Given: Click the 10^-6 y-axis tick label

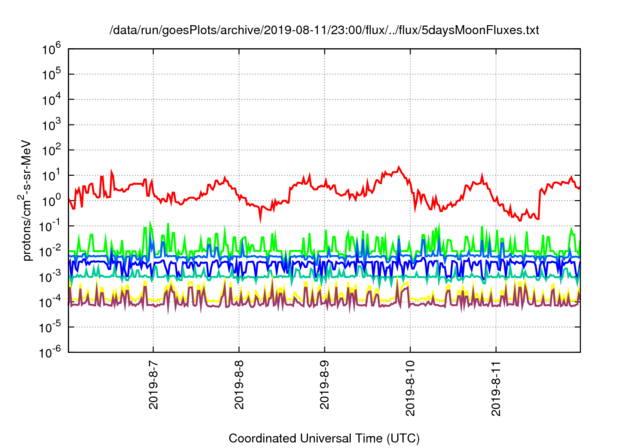Looking at the screenshot, I should (51, 353).
